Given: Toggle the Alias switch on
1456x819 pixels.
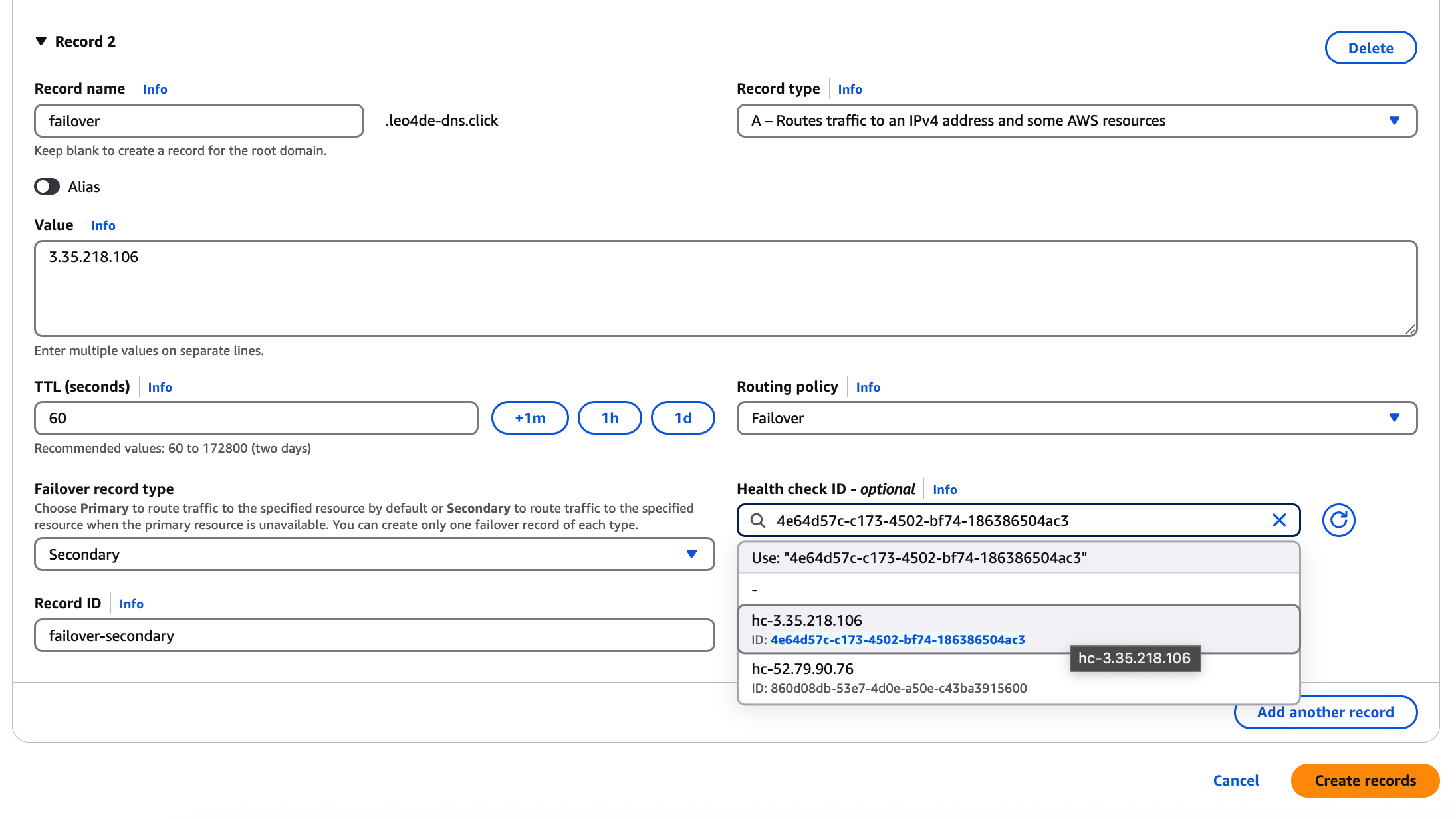Looking at the screenshot, I should 47,187.
